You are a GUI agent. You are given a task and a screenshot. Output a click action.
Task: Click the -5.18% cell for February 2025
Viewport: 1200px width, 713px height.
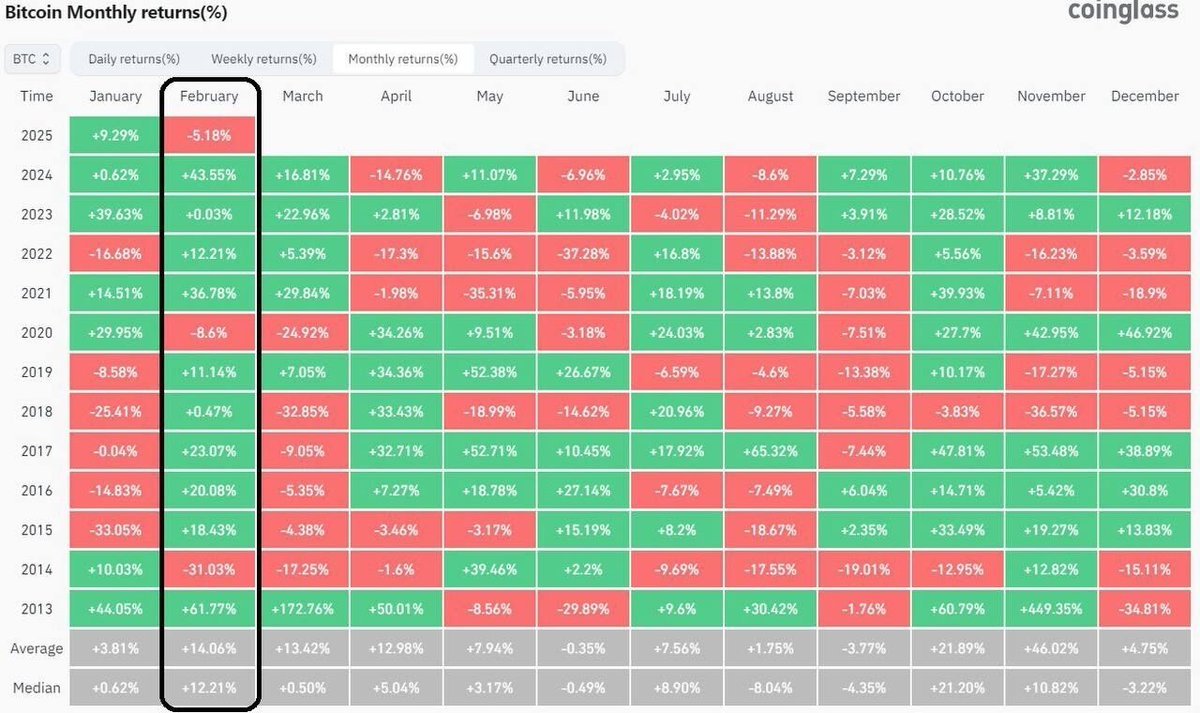pyautogui.click(x=209, y=134)
